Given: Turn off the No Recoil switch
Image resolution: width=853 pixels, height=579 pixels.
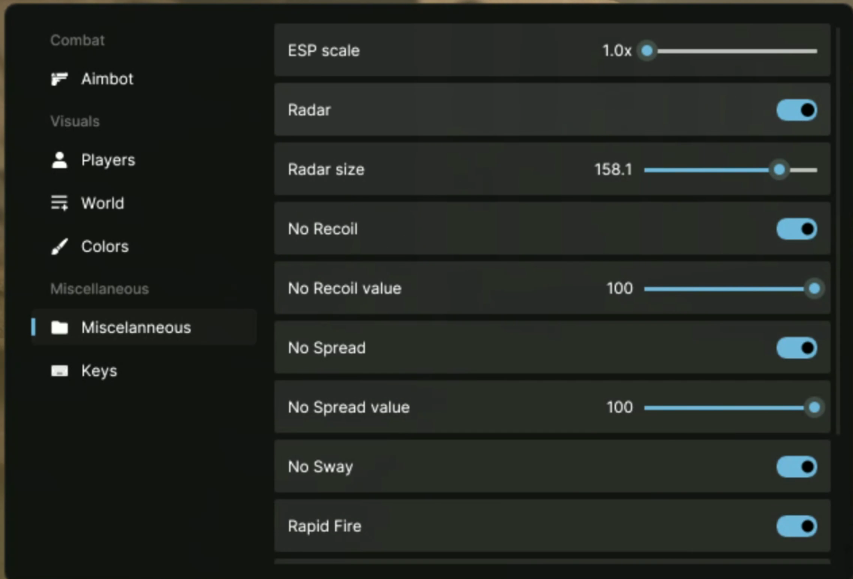Looking at the screenshot, I should tap(796, 229).
